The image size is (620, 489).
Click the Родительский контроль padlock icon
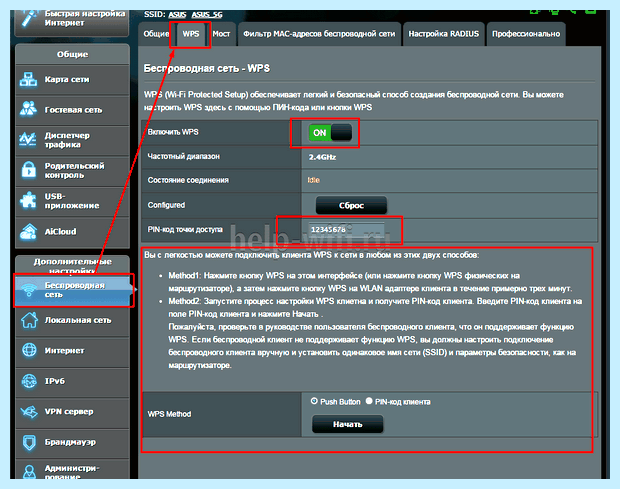tap(28, 170)
